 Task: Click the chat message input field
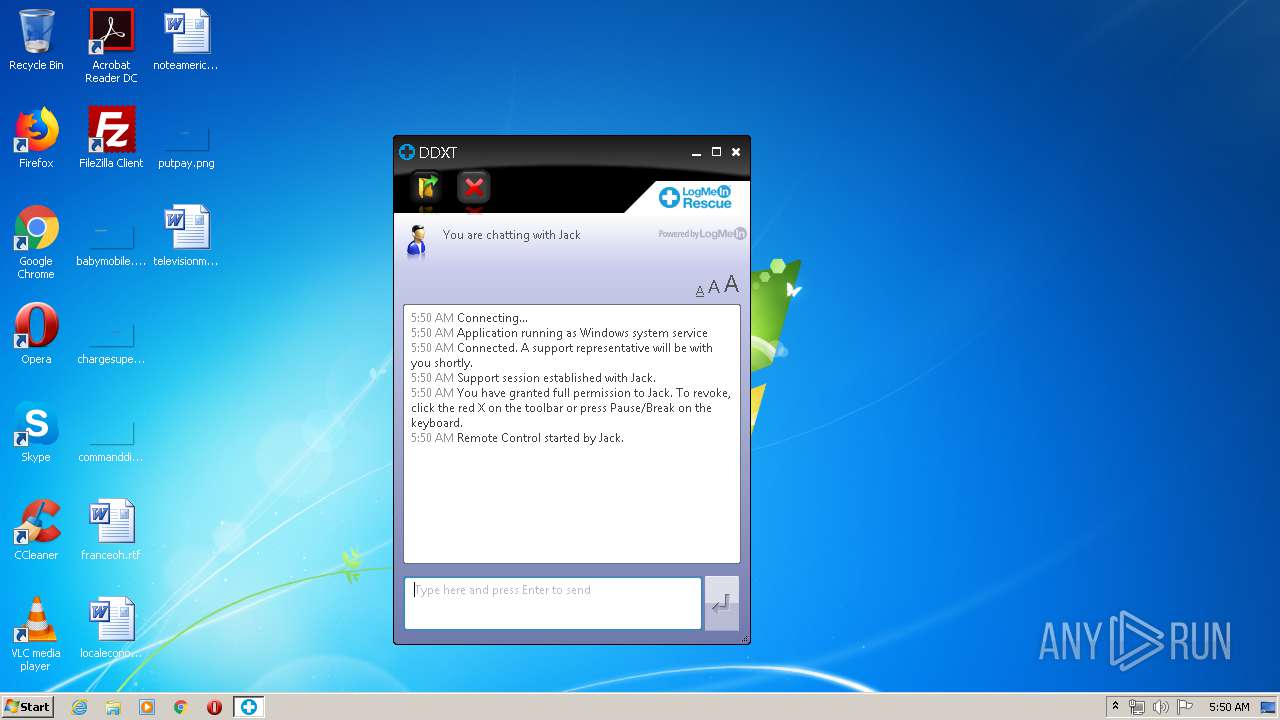click(553, 603)
